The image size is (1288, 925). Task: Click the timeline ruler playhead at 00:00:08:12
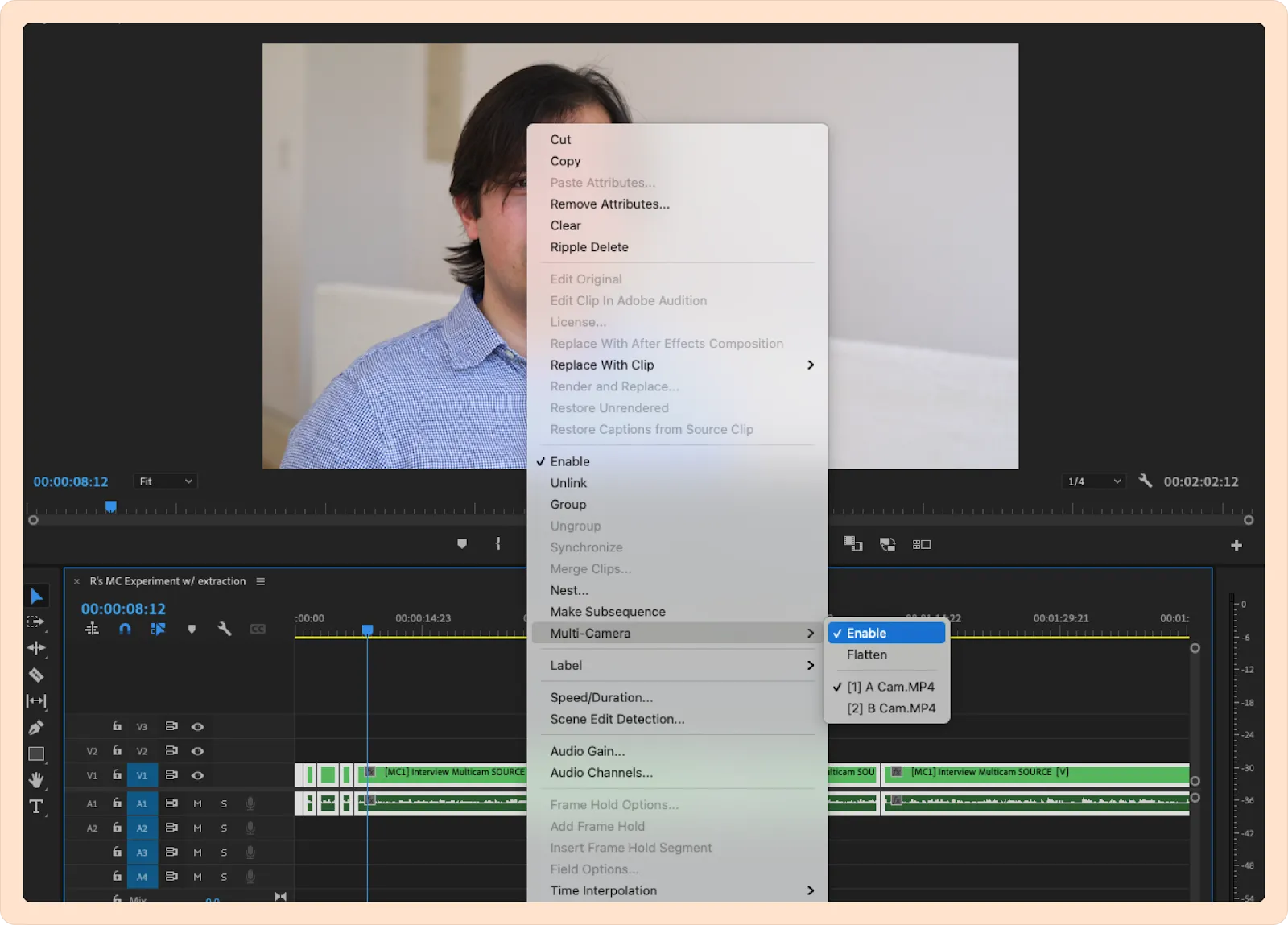tap(368, 630)
